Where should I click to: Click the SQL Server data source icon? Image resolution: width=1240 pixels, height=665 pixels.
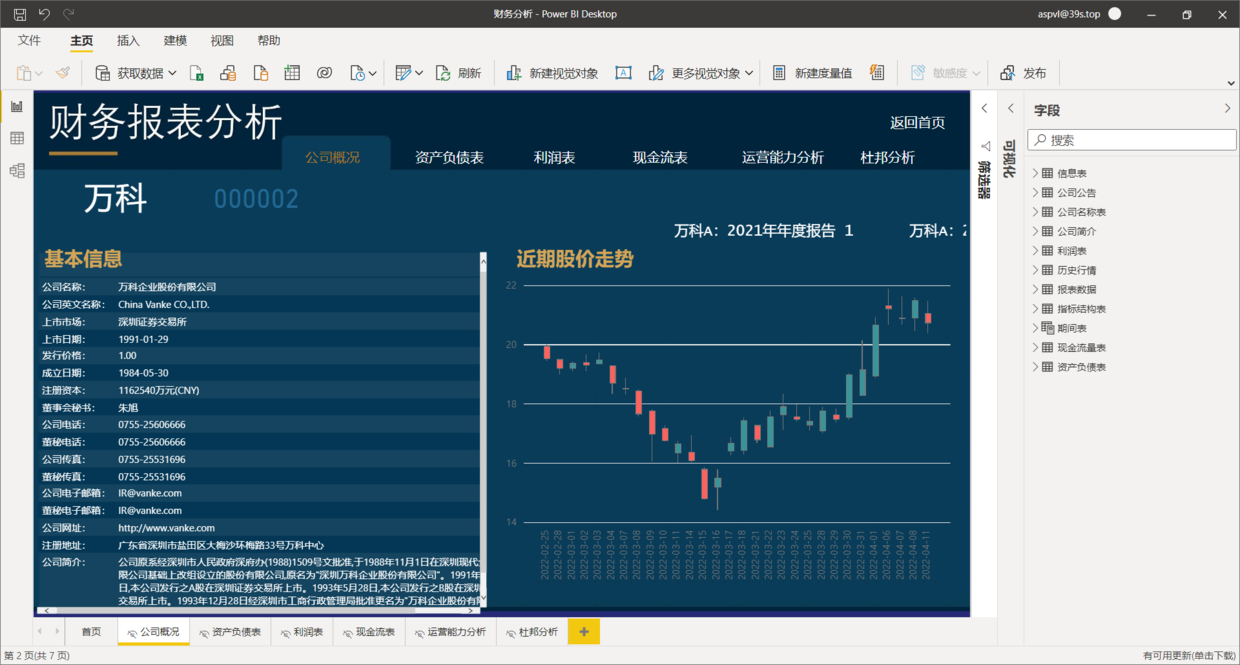tap(260, 73)
